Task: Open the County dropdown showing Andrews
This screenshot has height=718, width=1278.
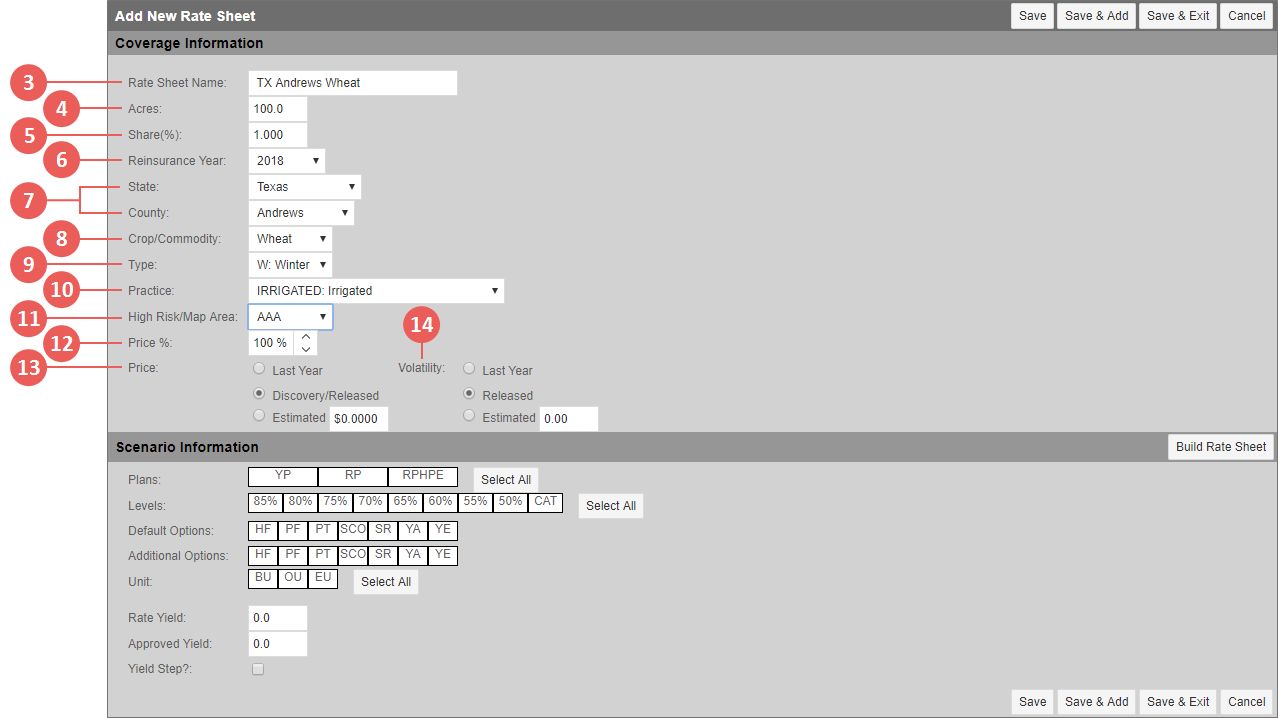Action: coord(300,213)
